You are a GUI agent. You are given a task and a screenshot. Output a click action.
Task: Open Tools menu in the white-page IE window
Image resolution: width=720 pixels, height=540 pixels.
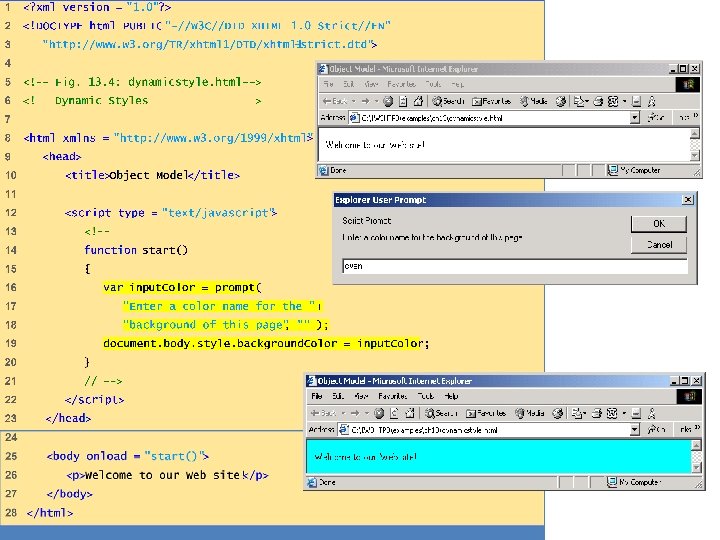(x=433, y=84)
